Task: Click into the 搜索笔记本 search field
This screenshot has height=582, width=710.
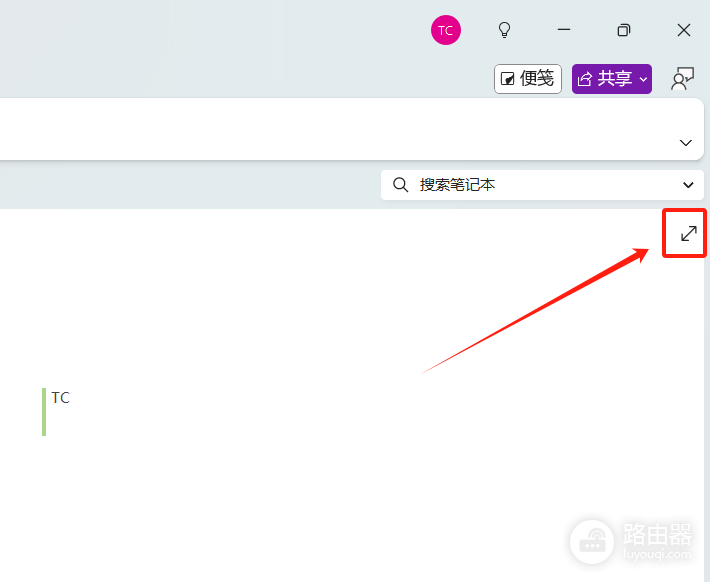Action: (x=542, y=185)
